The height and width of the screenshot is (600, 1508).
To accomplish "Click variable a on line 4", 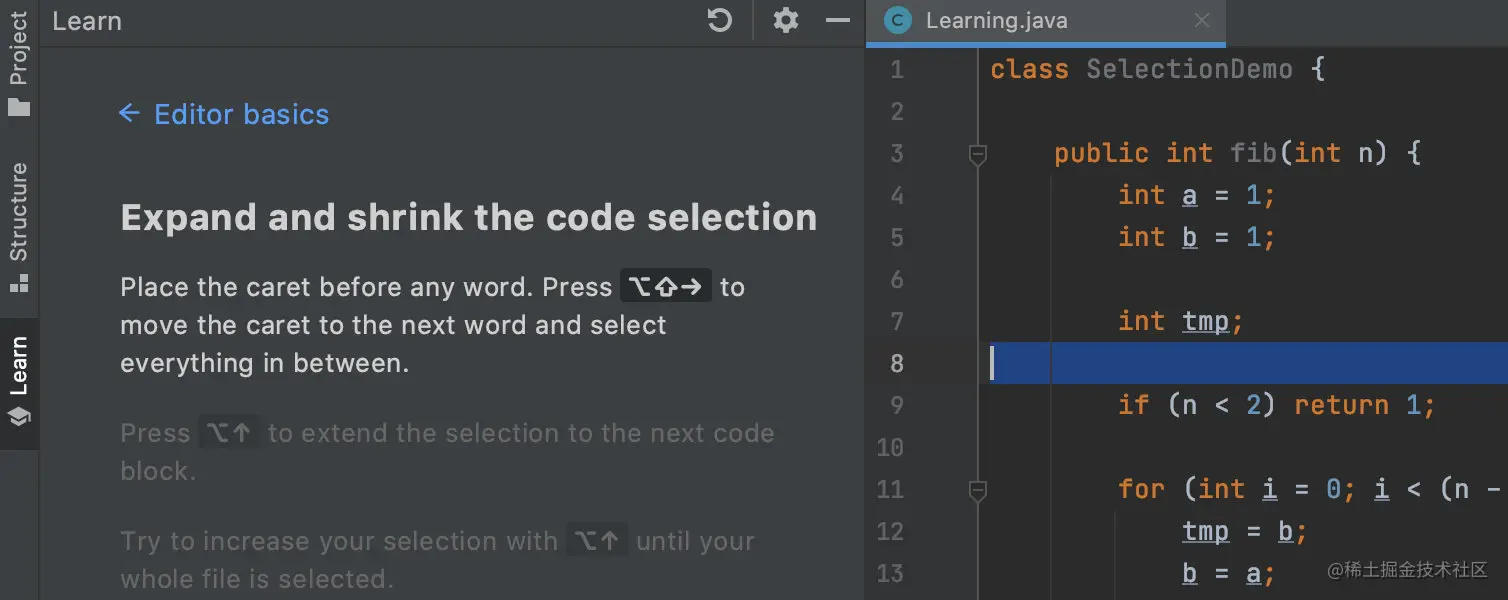I will [x=1189, y=194].
